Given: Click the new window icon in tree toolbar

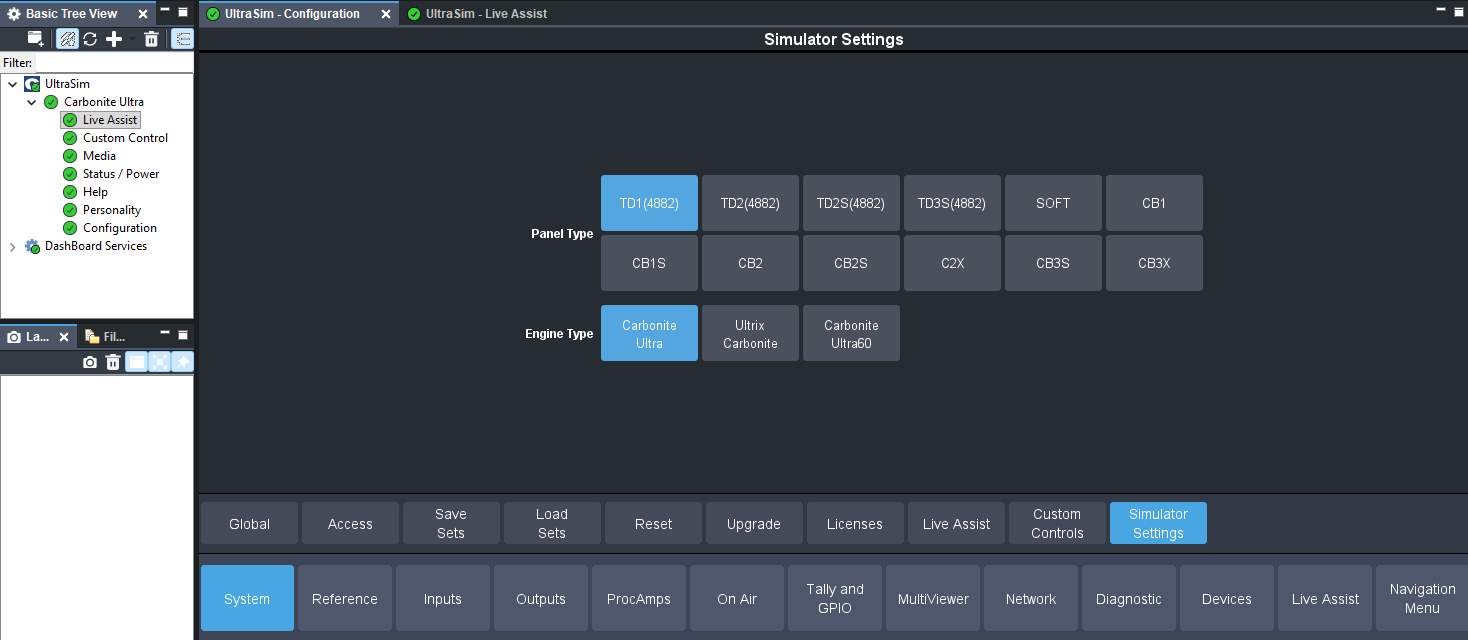Looking at the screenshot, I should click(36, 39).
